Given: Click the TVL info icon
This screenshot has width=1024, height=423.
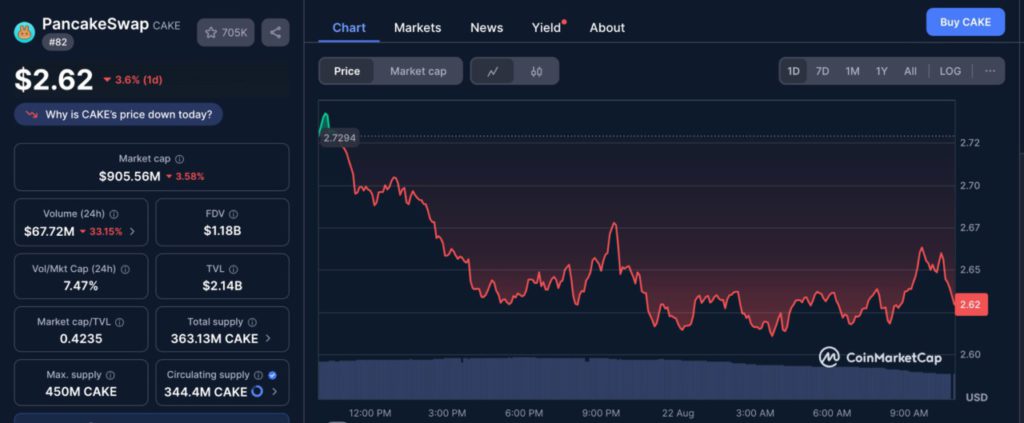Looking at the screenshot, I should click(x=241, y=269).
